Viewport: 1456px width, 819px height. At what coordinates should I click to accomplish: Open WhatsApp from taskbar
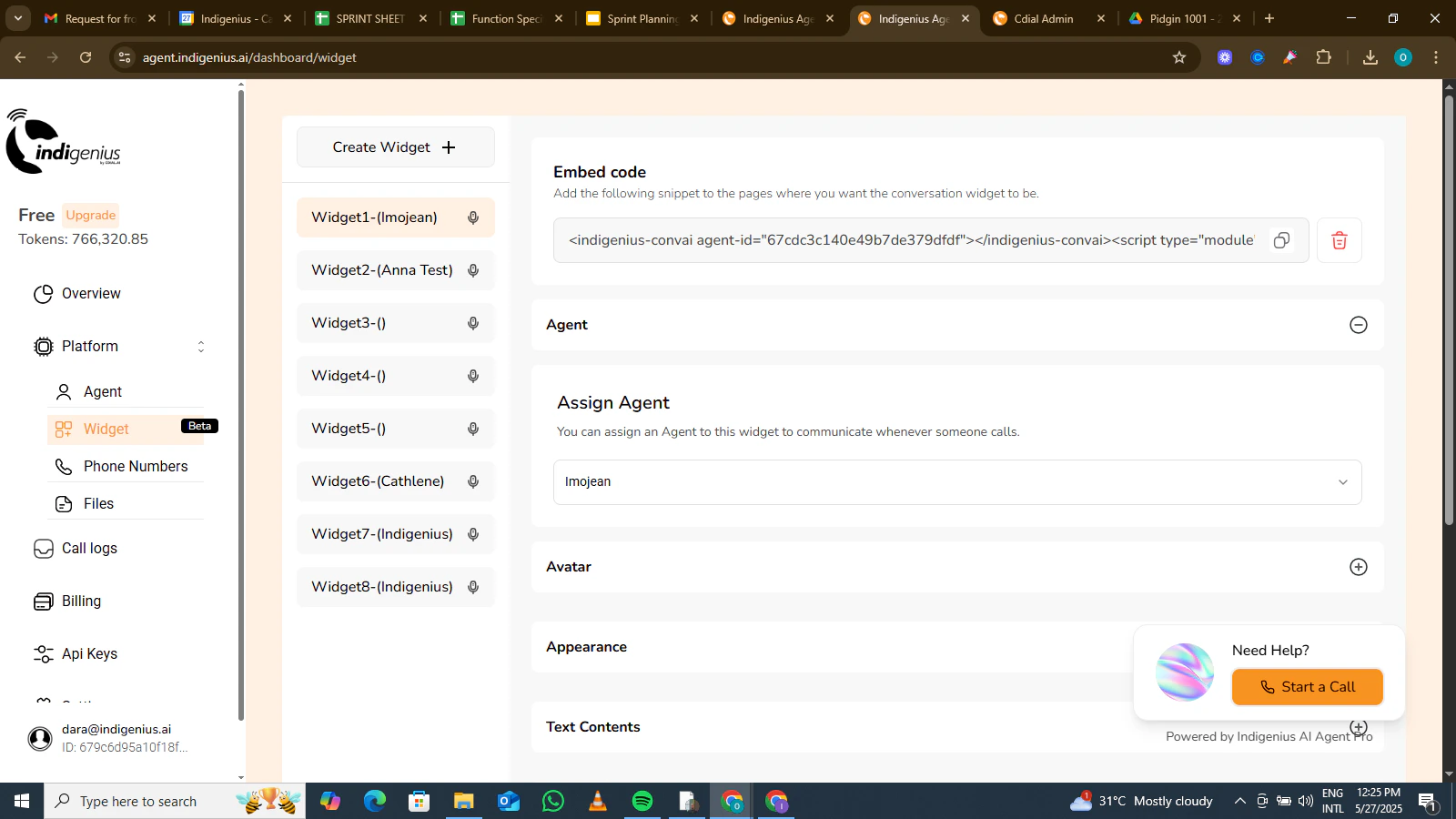pyautogui.click(x=553, y=801)
